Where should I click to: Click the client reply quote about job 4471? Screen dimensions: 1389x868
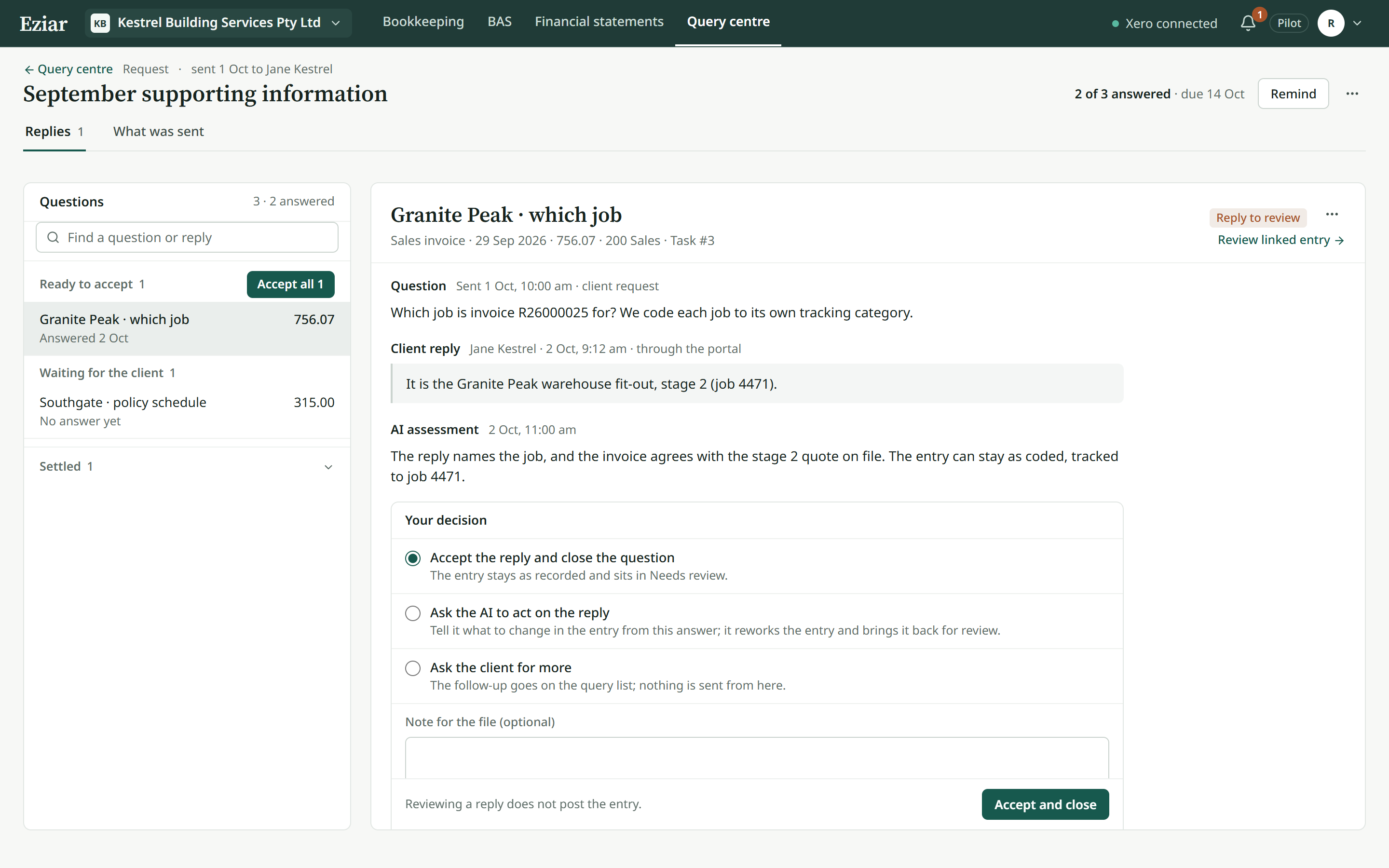click(x=757, y=383)
